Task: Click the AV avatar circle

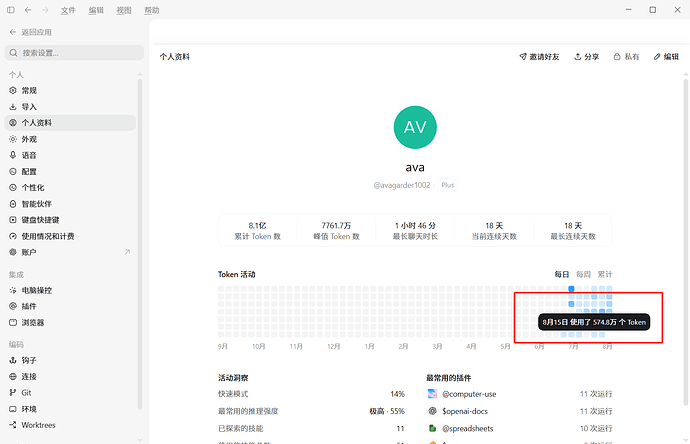Action: click(415, 127)
